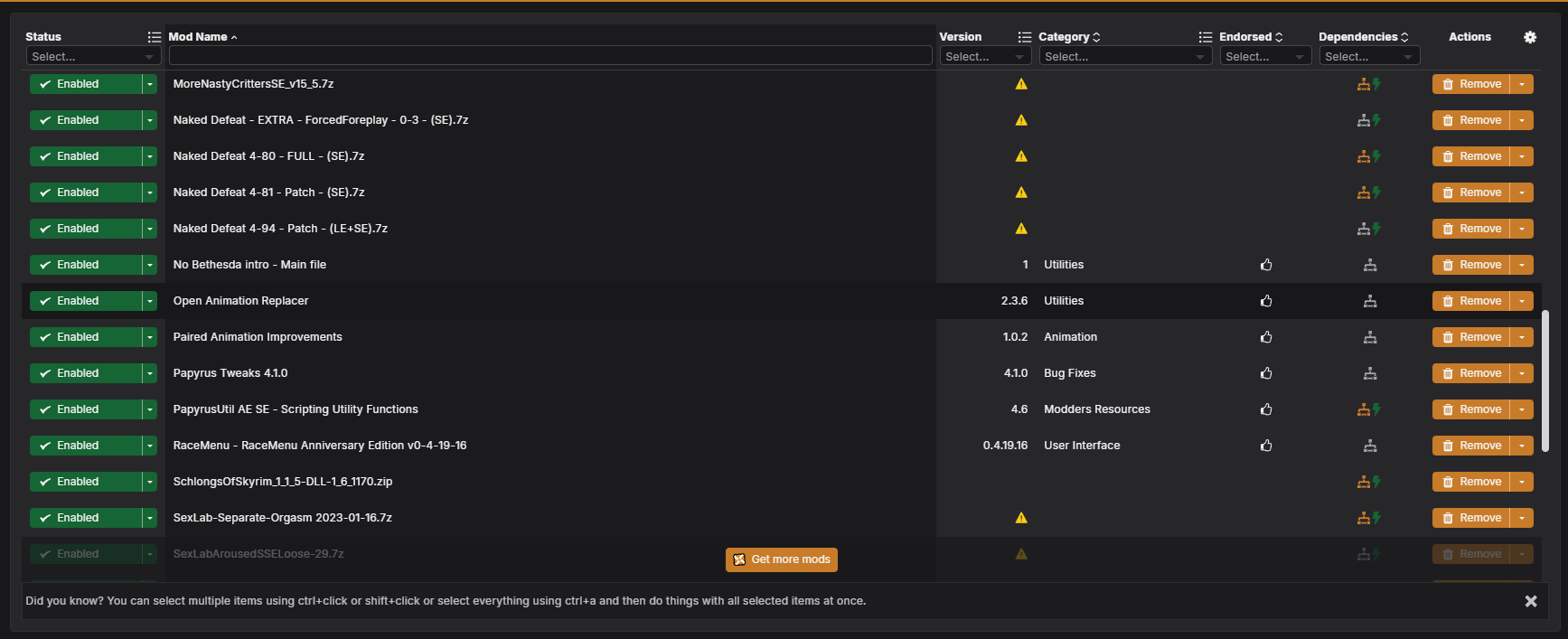Toggle Enabled state for Naked Defeat 4-80 FULL
The width and height of the screenshot is (1568, 639).
pyautogui.click(x=86, y=156)
